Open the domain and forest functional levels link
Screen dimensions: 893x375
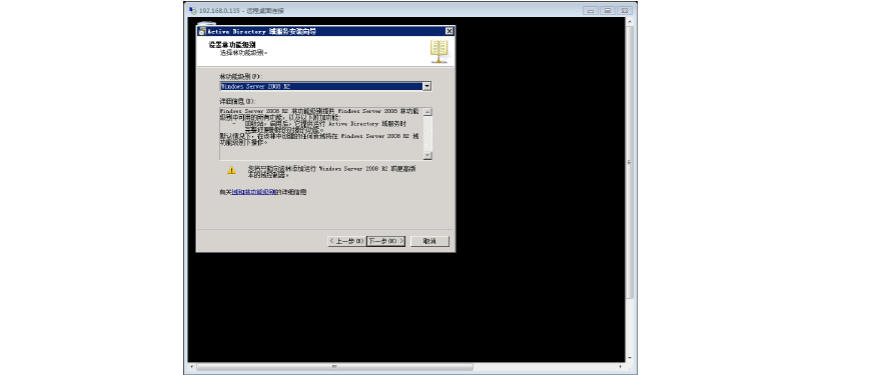[253, 193]
